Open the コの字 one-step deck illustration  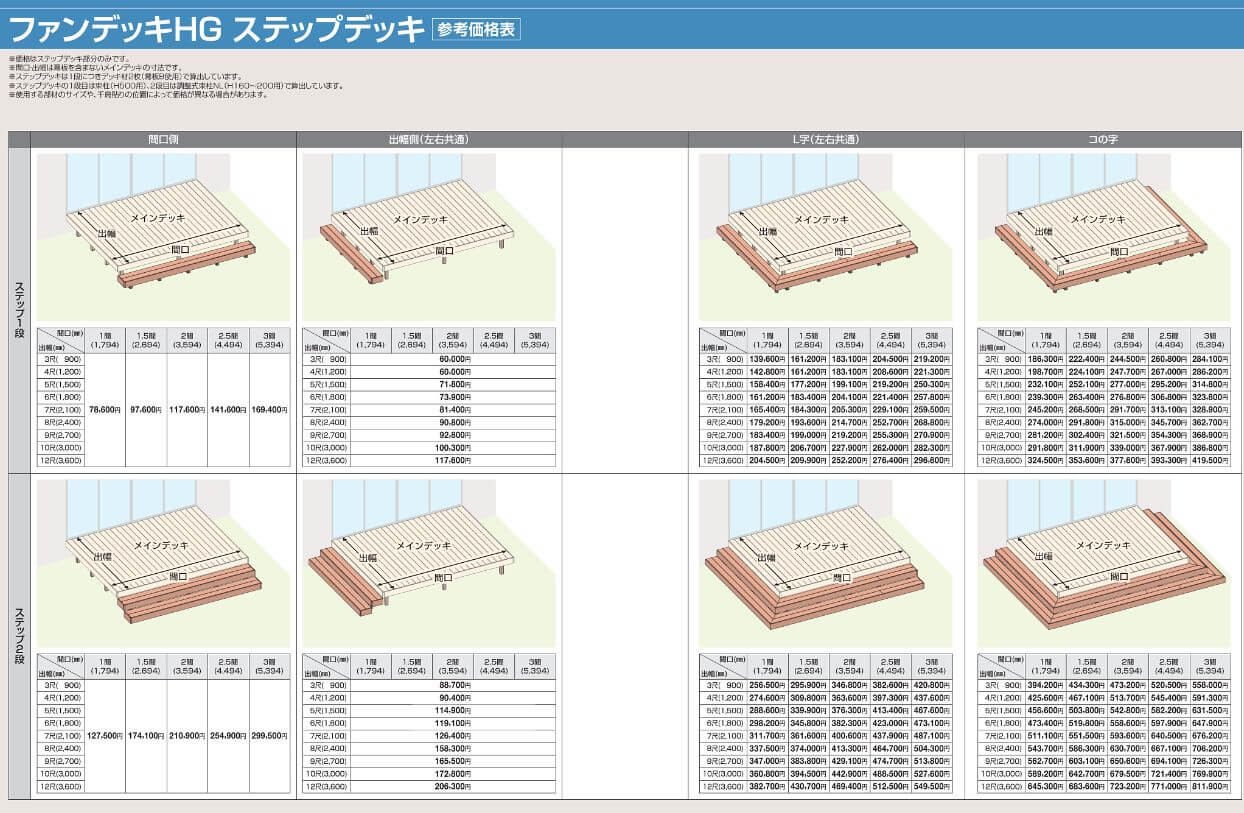click(x=1104, y=237)
